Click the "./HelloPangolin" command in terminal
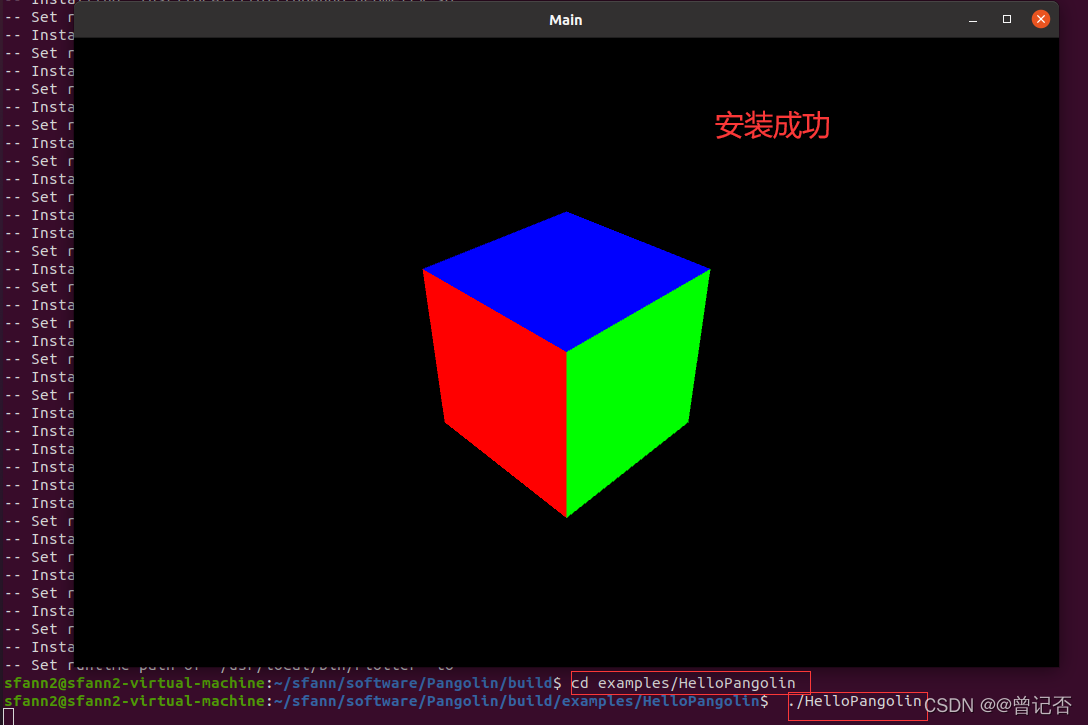1088x725 pixels. (x=856, y=701)
